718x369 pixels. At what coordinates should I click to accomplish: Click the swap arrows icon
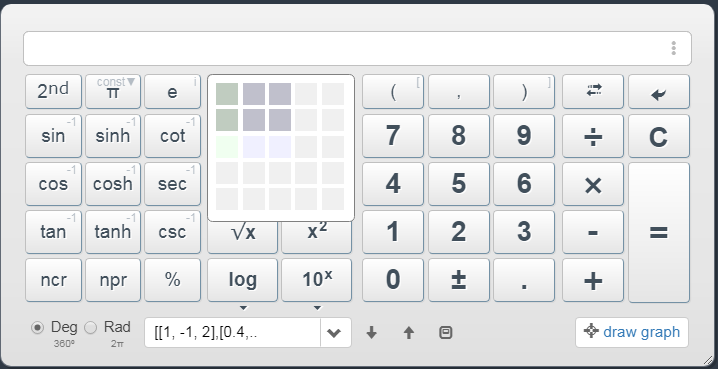(593, 92)
